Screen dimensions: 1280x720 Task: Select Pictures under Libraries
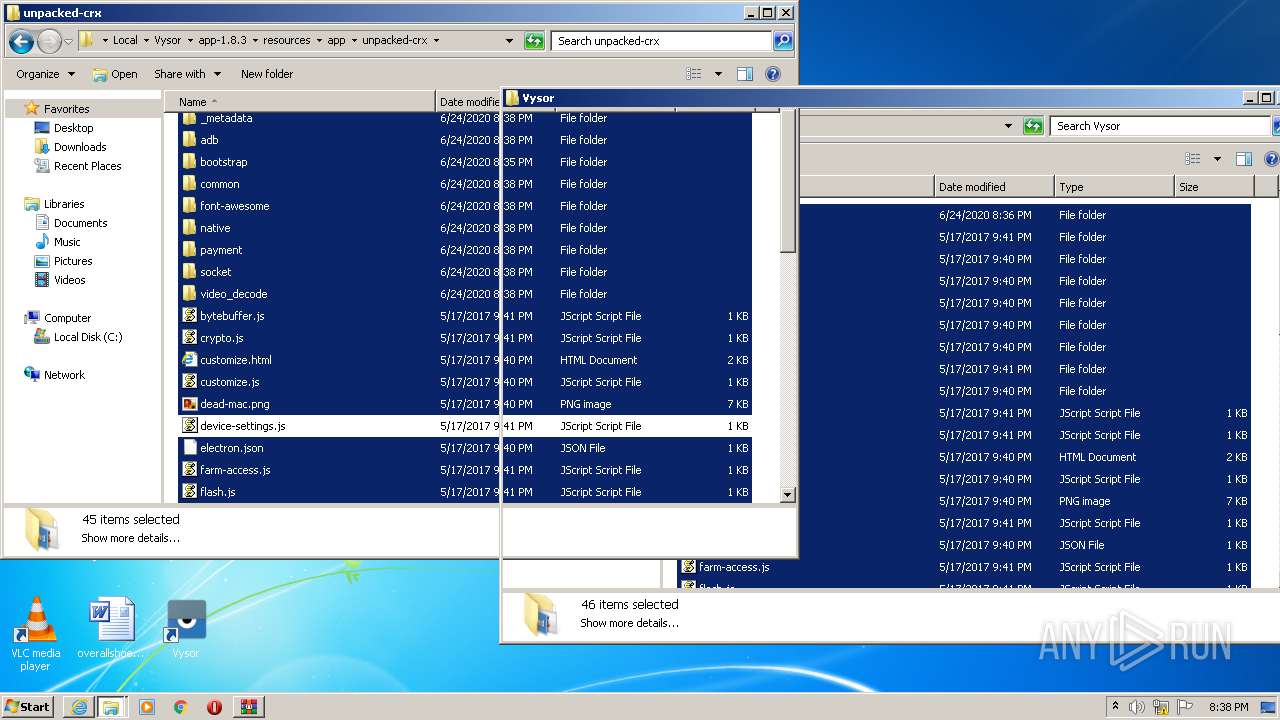[x=72, y=261]
